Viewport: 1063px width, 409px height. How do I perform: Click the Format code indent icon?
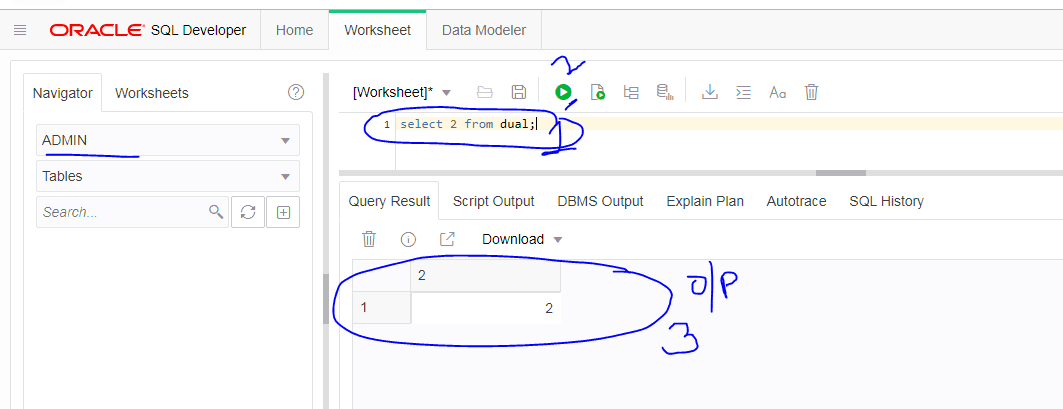point(744,92)
